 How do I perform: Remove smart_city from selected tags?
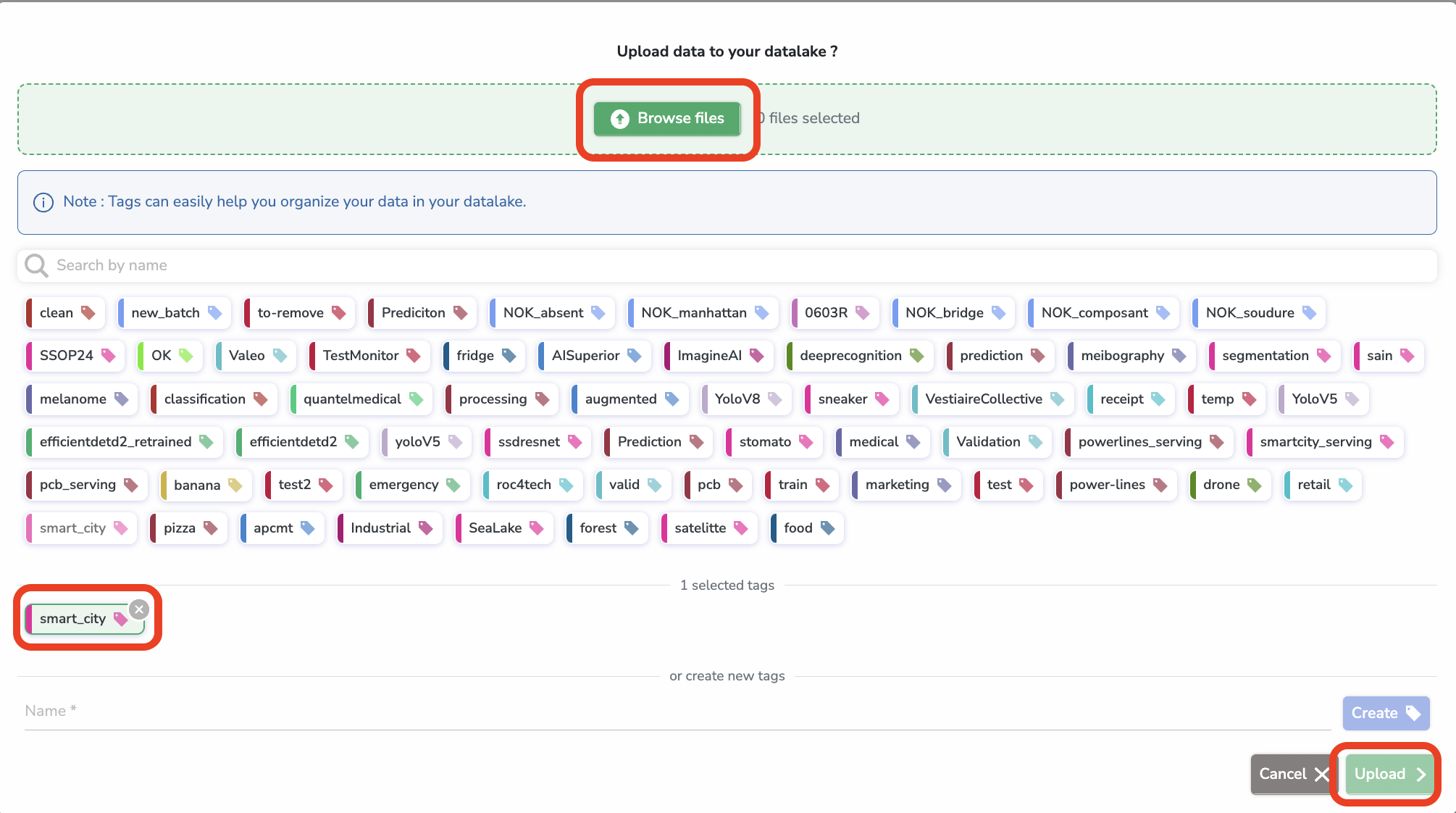pyautogui.click(x=138, y=609)
